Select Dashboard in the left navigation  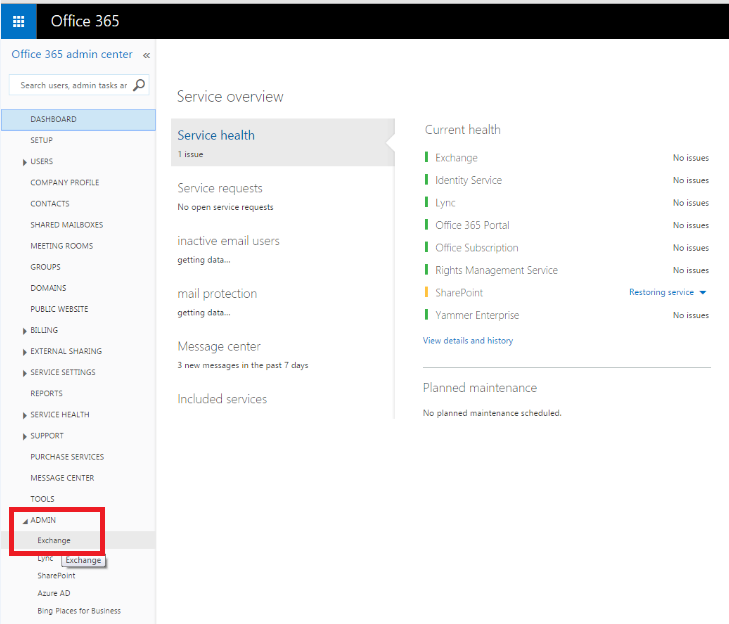click(x=53, y=119)
